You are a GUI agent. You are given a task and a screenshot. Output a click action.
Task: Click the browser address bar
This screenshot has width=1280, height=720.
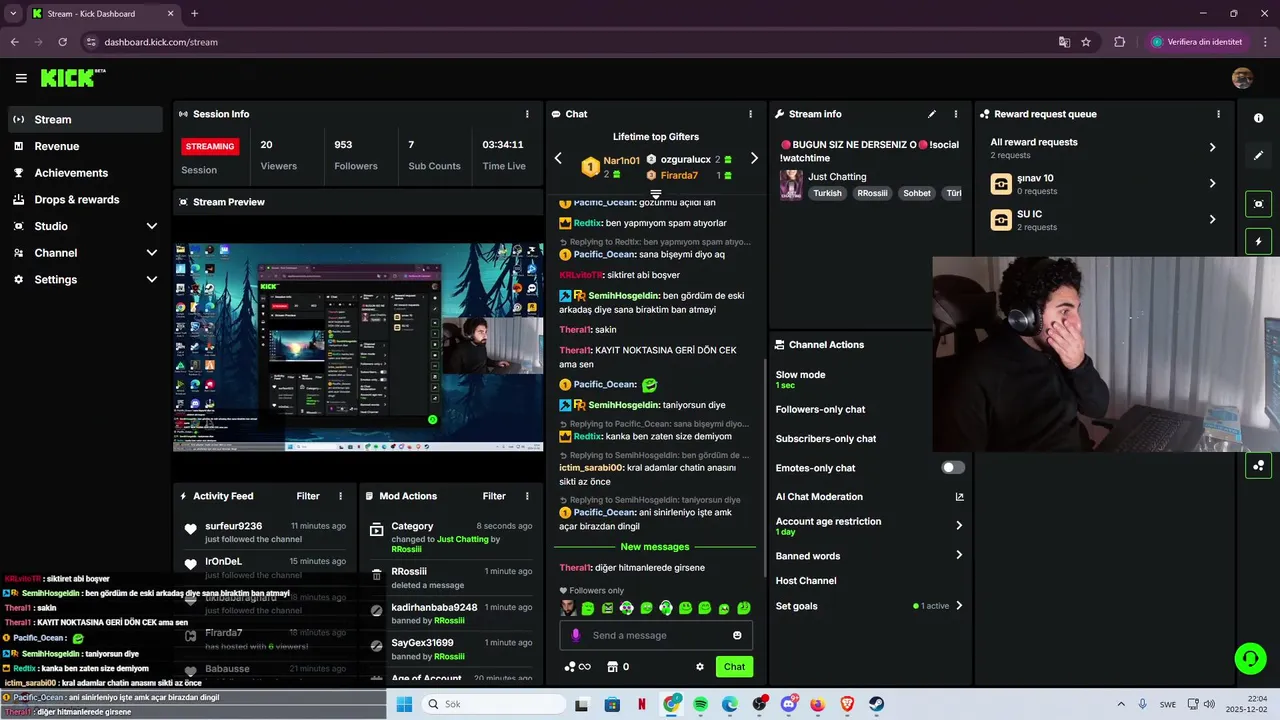point(565,42)
